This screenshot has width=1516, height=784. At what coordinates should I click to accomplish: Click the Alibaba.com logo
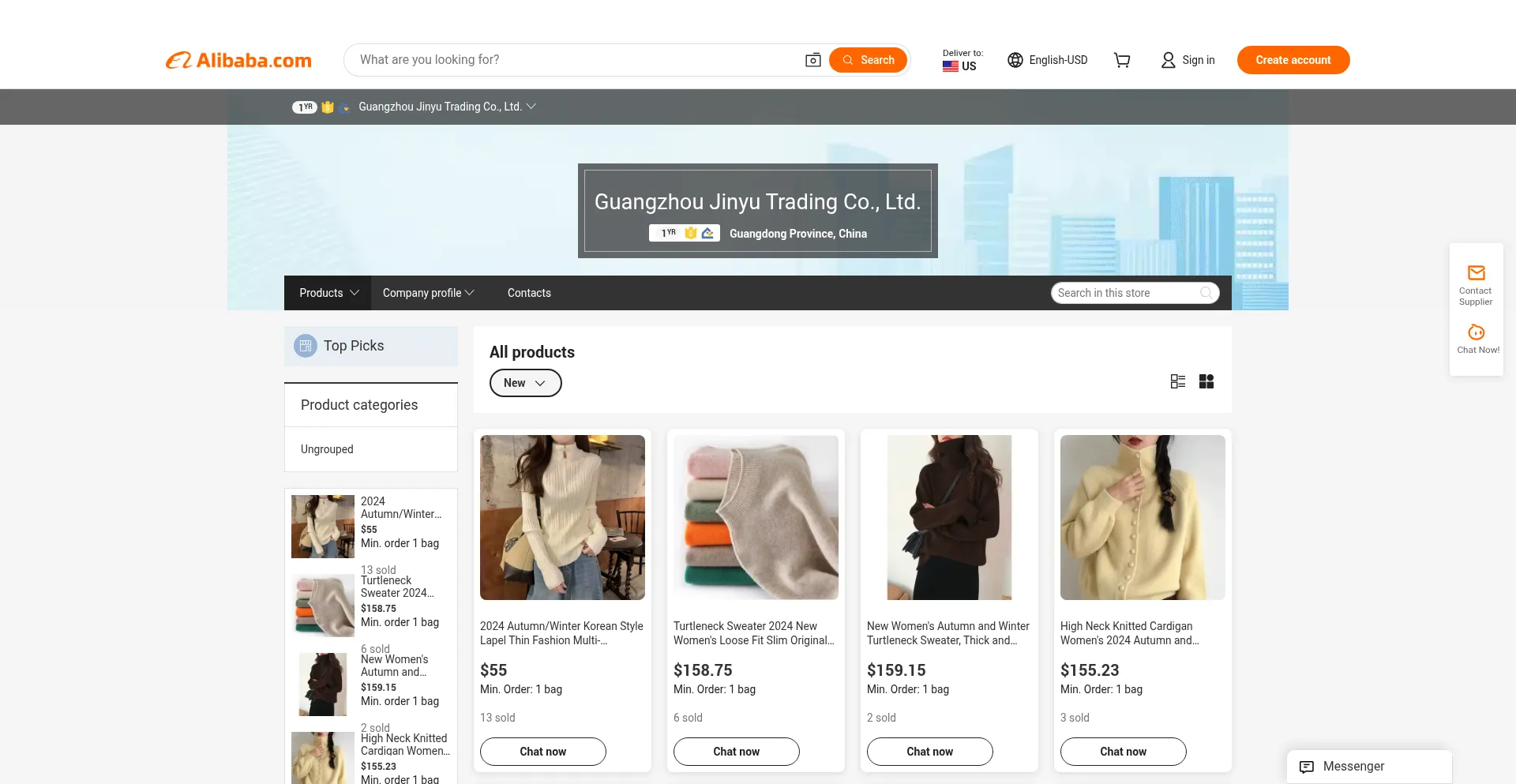pyautogui.click(x=238, y=60)
